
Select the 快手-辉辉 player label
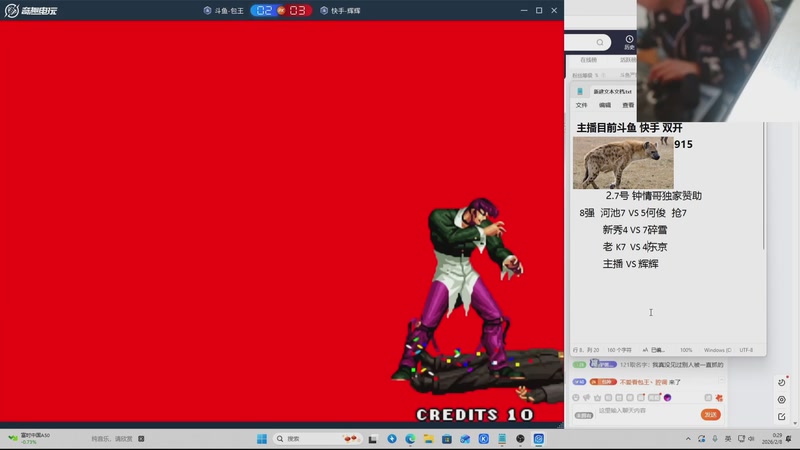tap(340, 11)
